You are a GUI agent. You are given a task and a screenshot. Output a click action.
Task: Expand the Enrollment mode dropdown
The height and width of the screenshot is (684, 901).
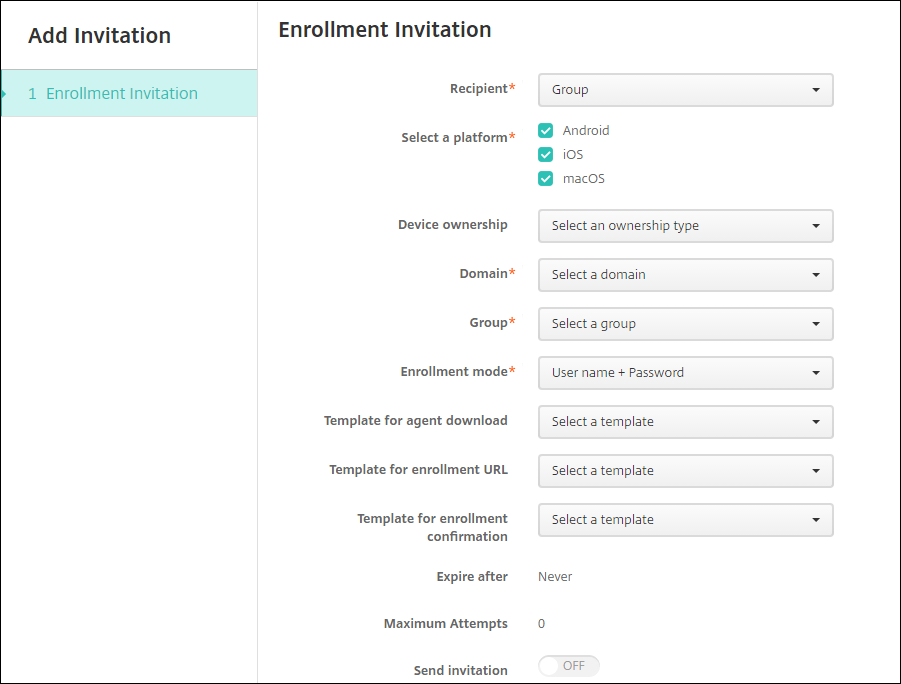point(685,373)
